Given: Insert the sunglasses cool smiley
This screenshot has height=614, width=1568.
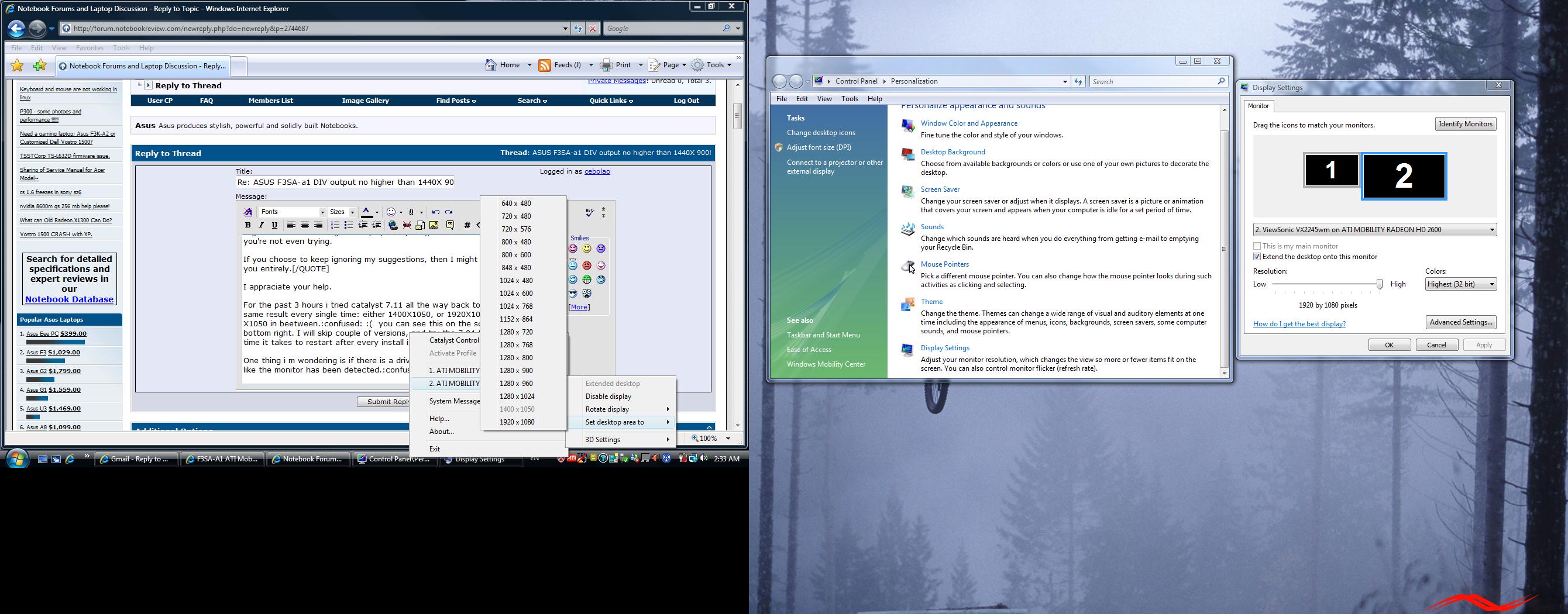Looking at the screenshot, I should [x=573, y=294].
